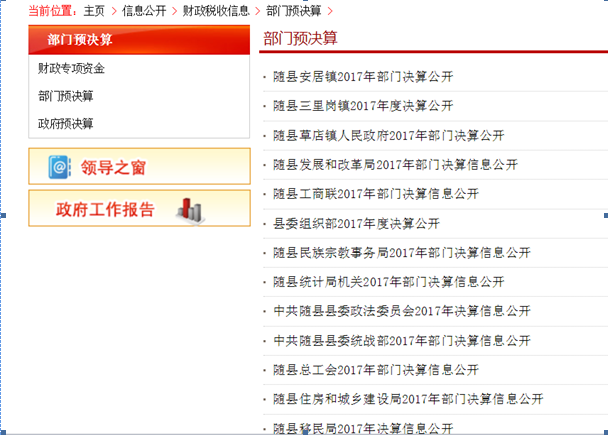Screen dimensions: 608x435
Task: Select 部门预决算 in the sidebar list
Action: pos(65,96)
